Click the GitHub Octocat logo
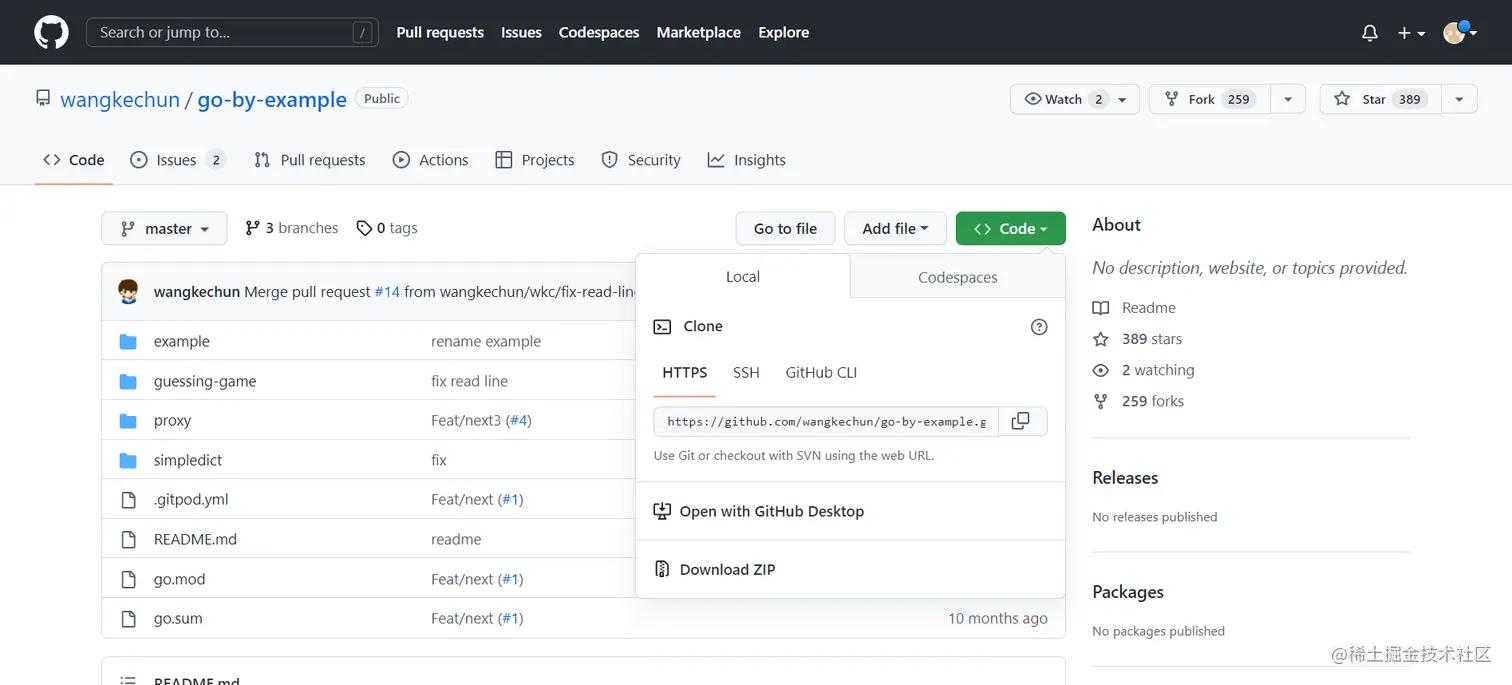The height and width of the screenshot is (685, 1512). click(x=51, y=32)
